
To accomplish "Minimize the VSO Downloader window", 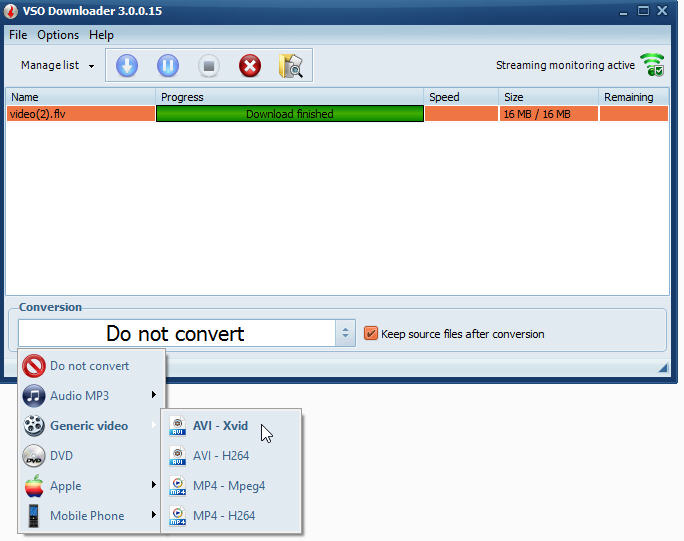I will pyautogui.click(x=623, y=12).
